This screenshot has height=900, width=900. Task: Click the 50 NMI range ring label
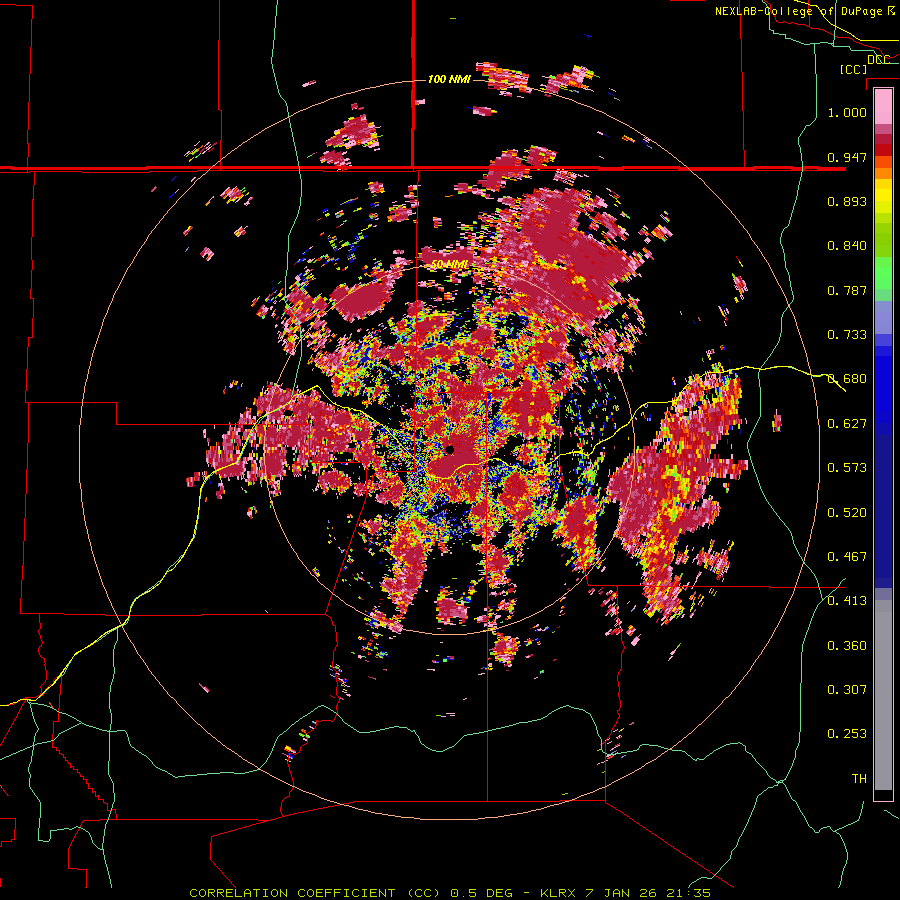pyautogui.click(x=449, y=265)
